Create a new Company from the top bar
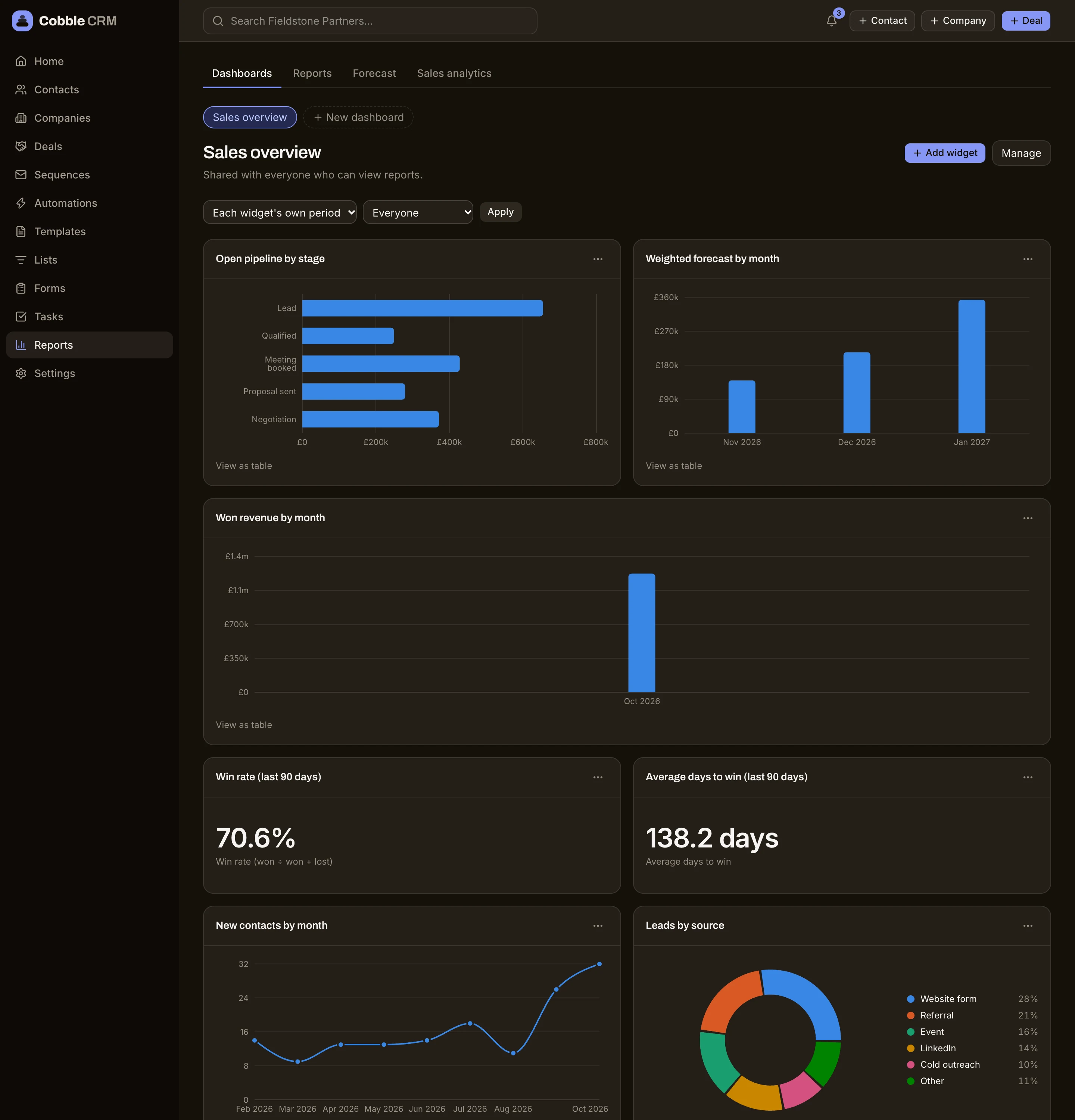The width and height of the screenshot is (1075, 1120). pyautogui.click(x=957, y=21)
